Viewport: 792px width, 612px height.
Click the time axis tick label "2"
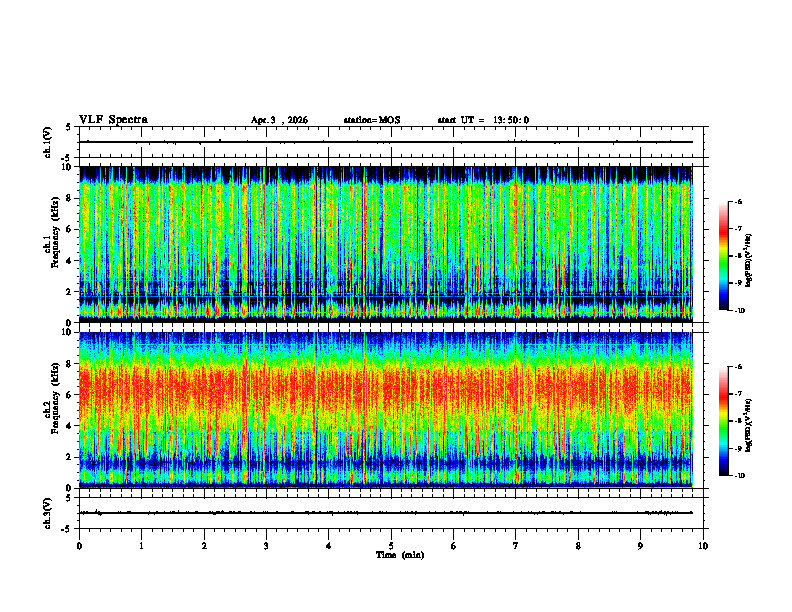[204, 546]
